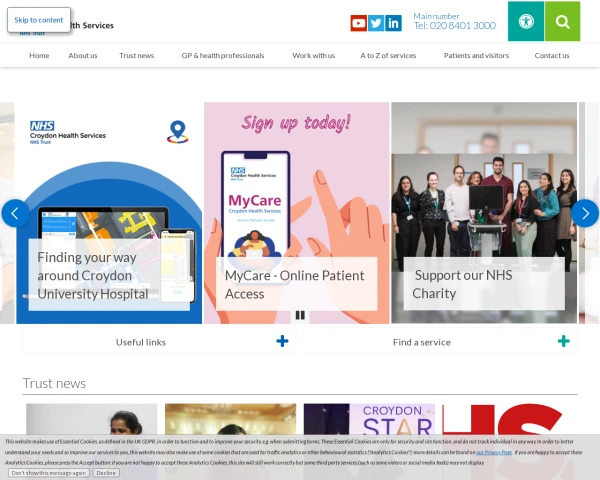Open A to Z of services menu
Screen dimensions: 600x480
pos(388,56)
